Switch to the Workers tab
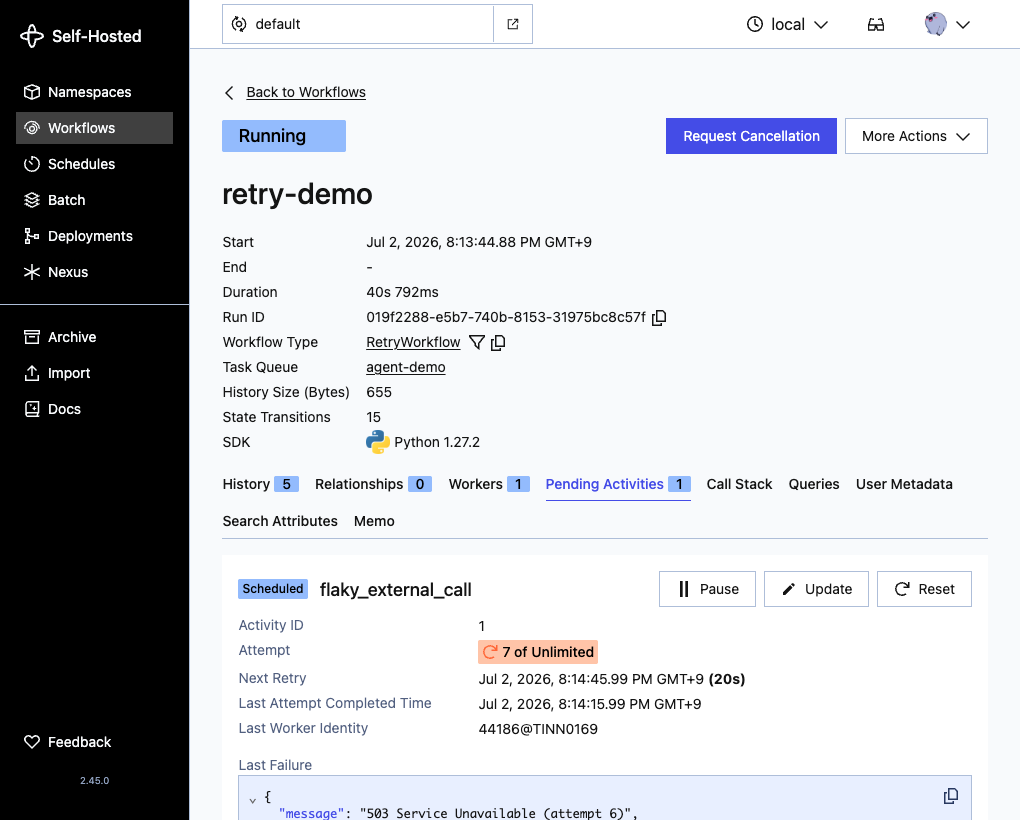 pos(489,484)
